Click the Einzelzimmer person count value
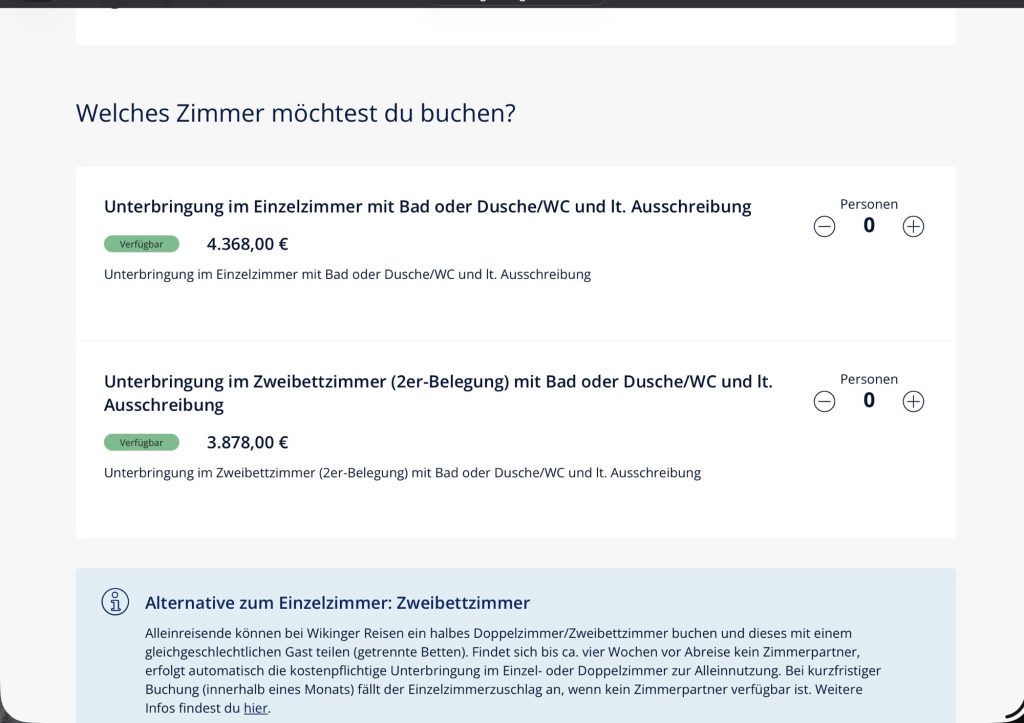Image resolution: width=1024 pixels, height=723 pixels. (868, 226)
